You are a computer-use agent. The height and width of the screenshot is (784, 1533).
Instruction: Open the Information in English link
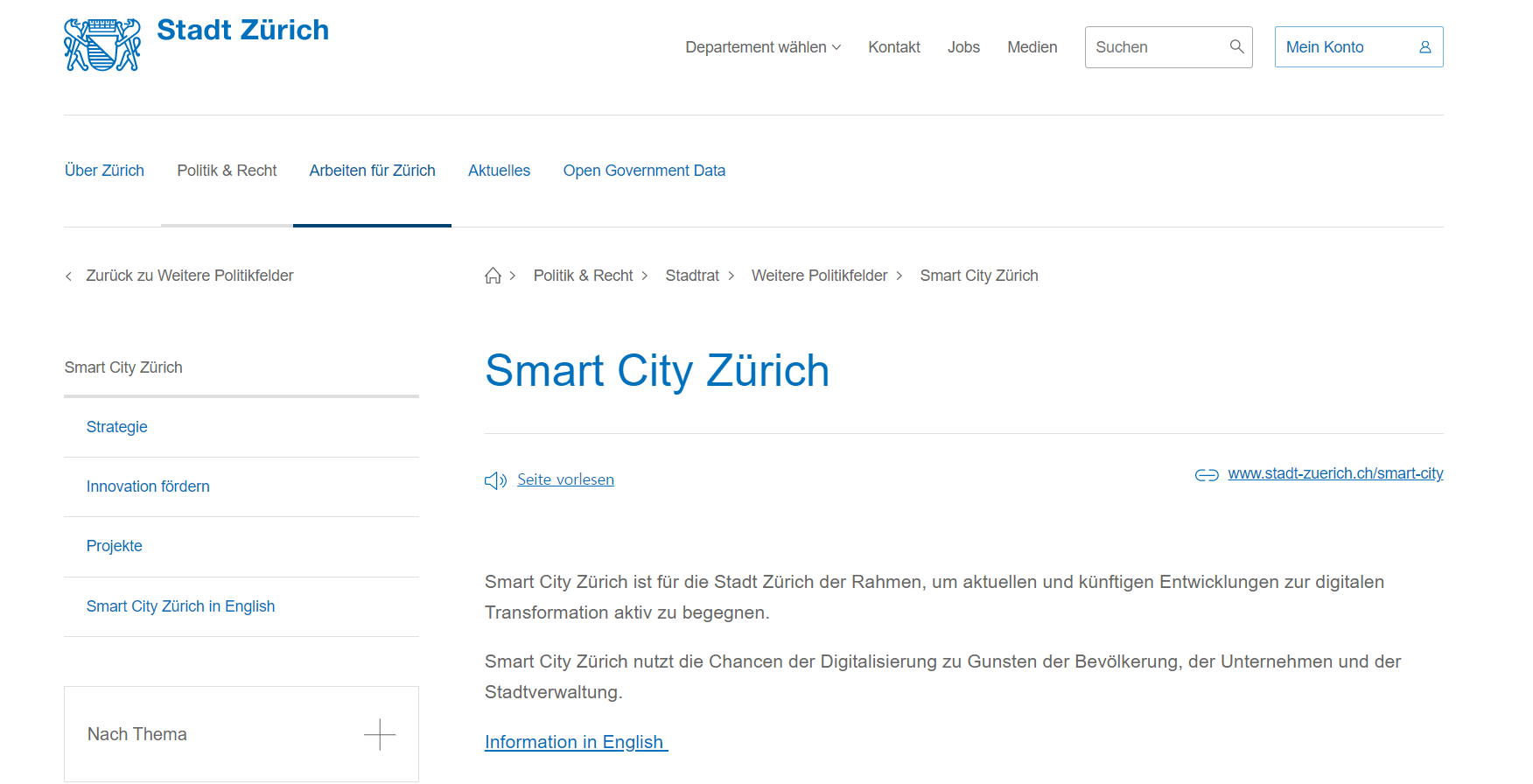tap(575, 742)
